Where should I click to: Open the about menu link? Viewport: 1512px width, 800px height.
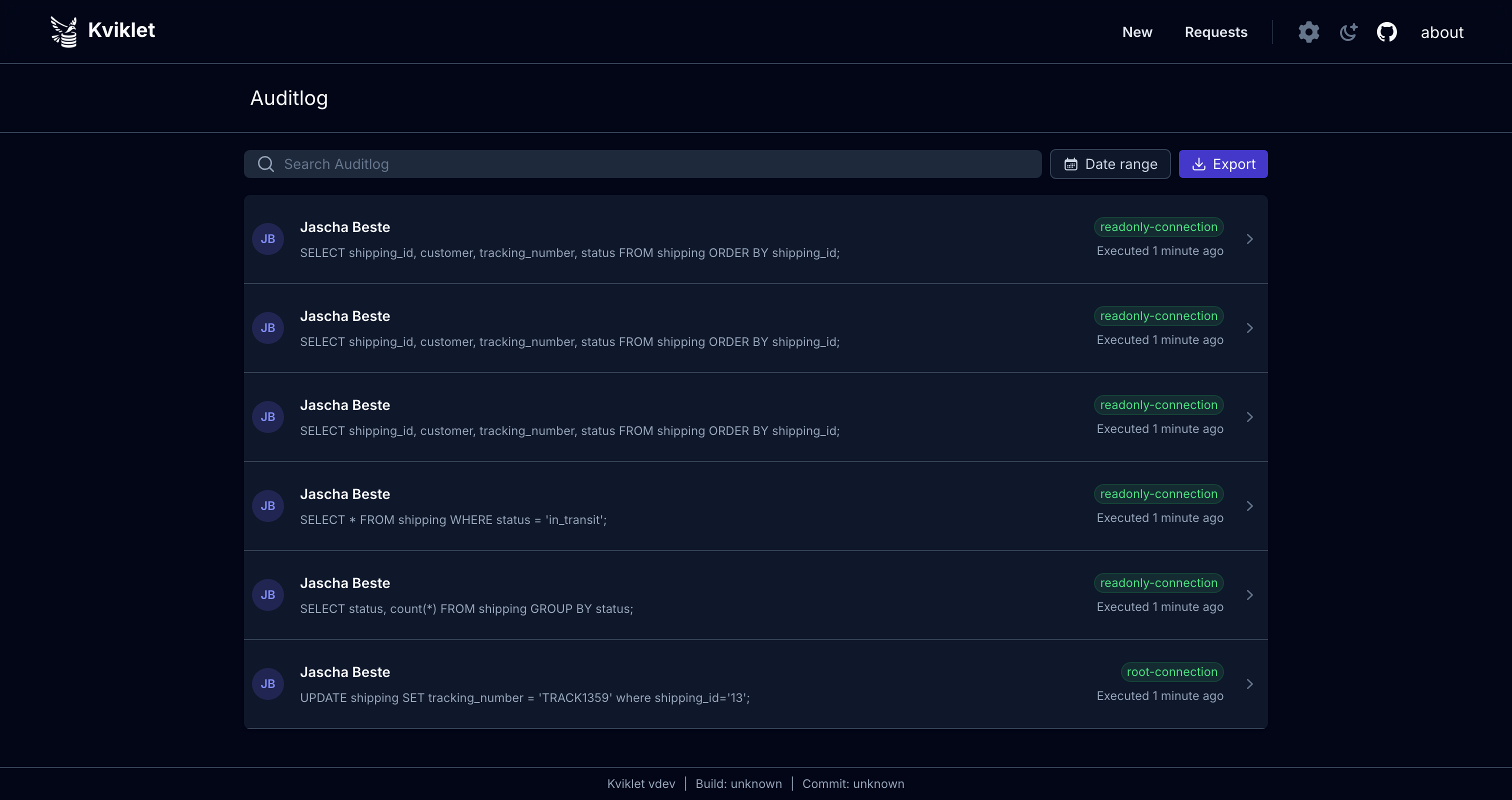pos(1441,32)
